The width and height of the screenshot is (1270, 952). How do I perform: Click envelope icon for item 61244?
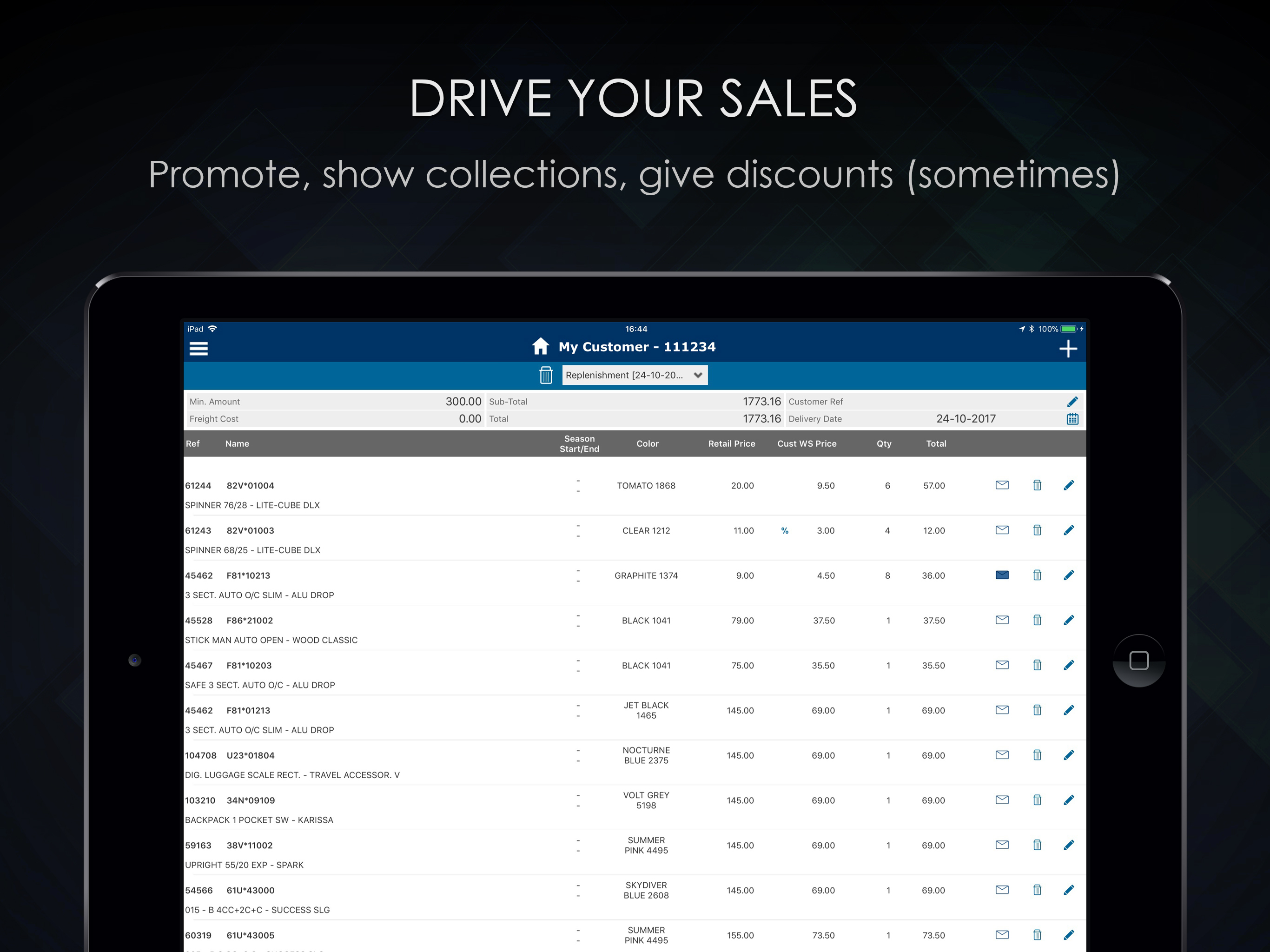coord(1002,485)
